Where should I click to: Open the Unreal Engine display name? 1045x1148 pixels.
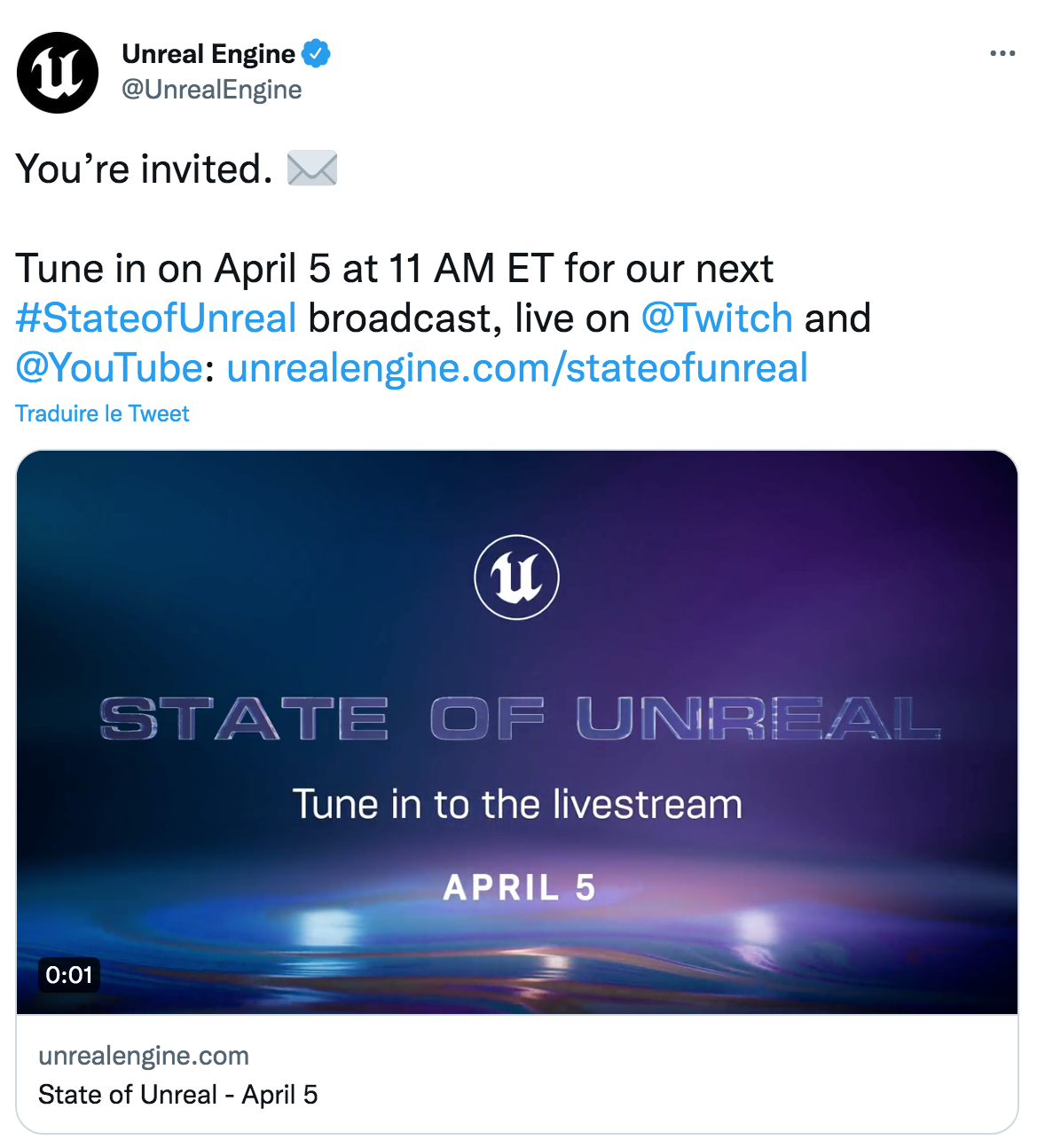pos(208,54)
